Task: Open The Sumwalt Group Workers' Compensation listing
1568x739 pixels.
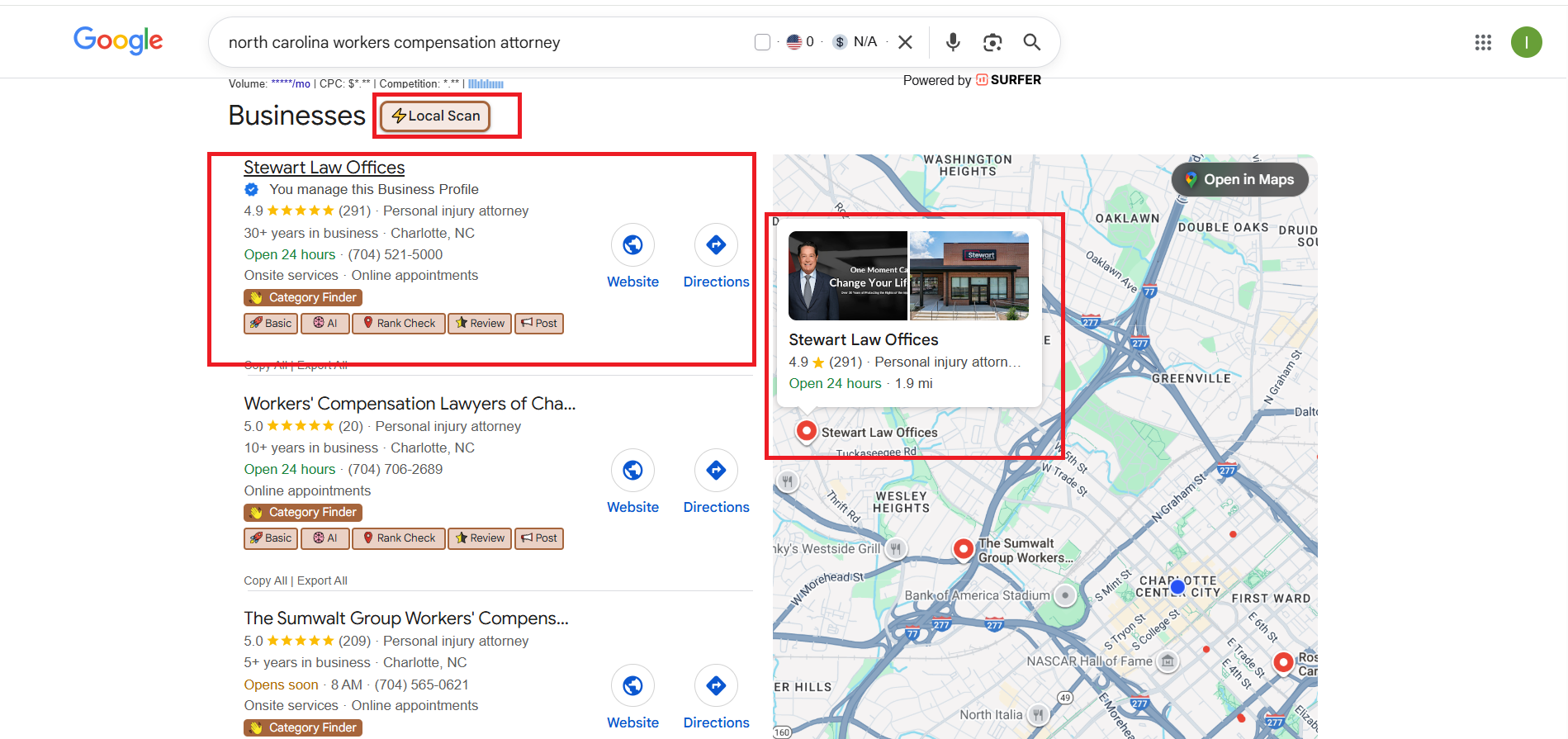Action: tap(406, 618)
